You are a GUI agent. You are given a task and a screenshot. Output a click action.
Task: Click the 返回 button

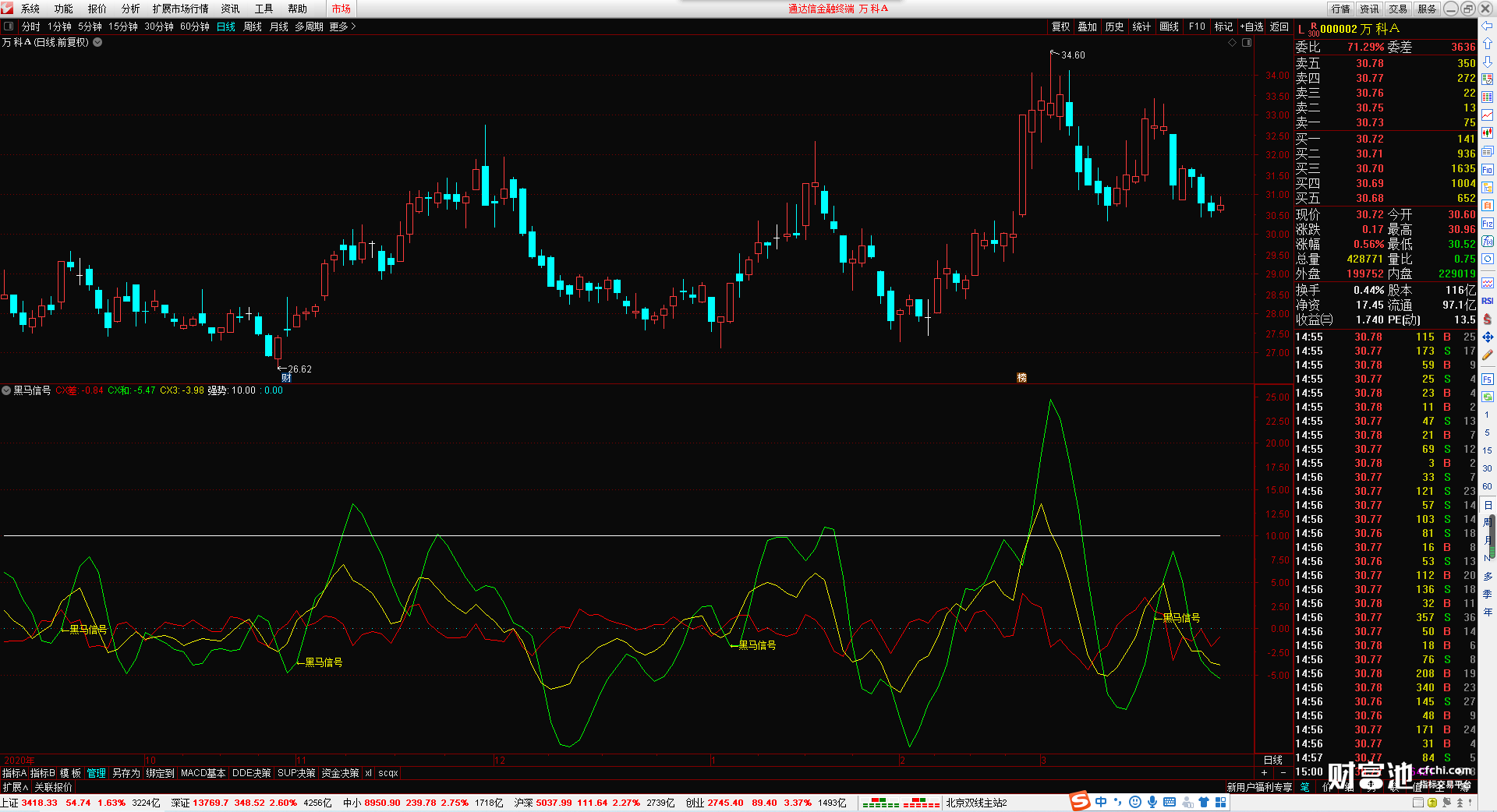coord(1279,26)
